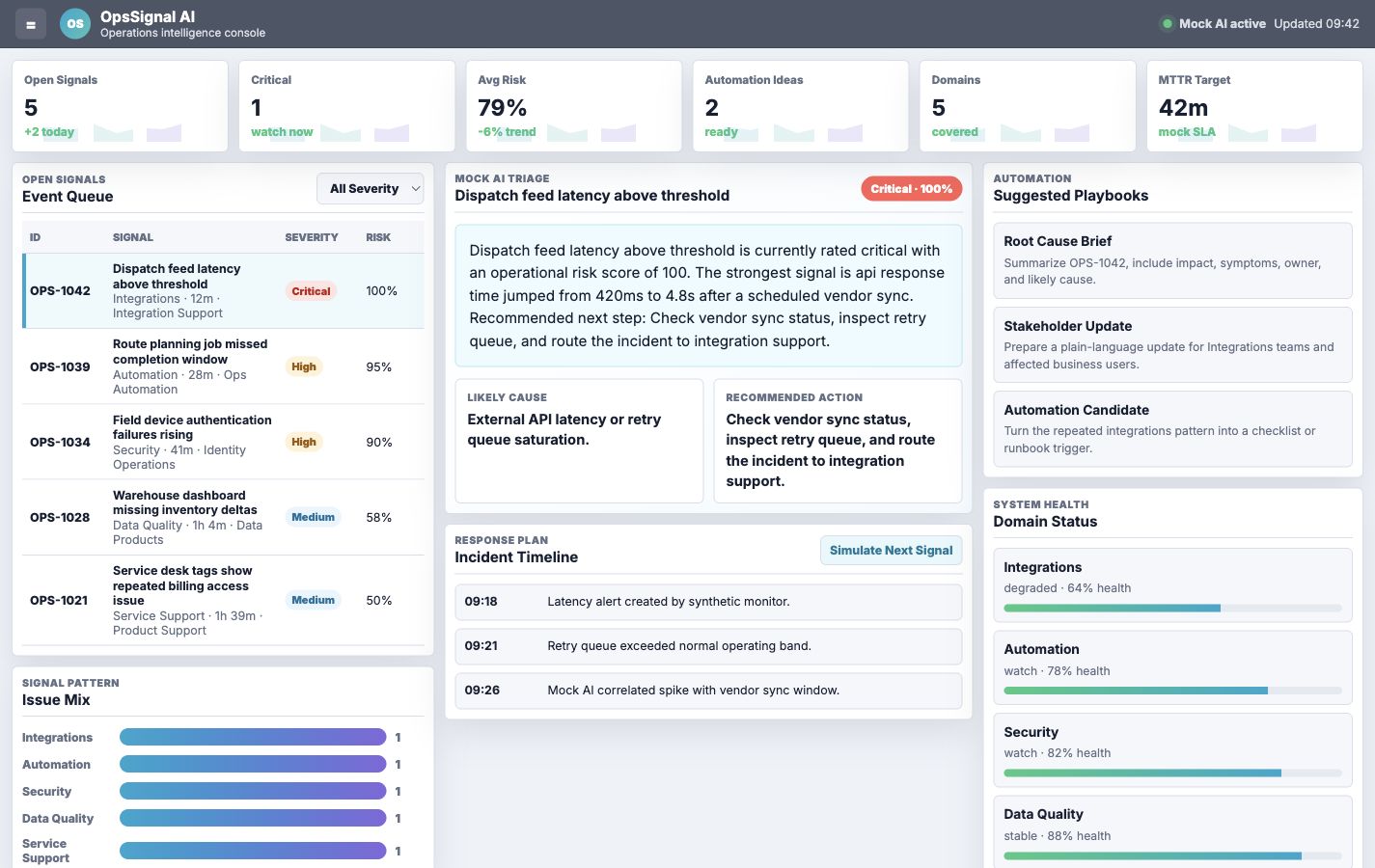
Task: Click the AI triage summary text box
Action: point(708,295)
